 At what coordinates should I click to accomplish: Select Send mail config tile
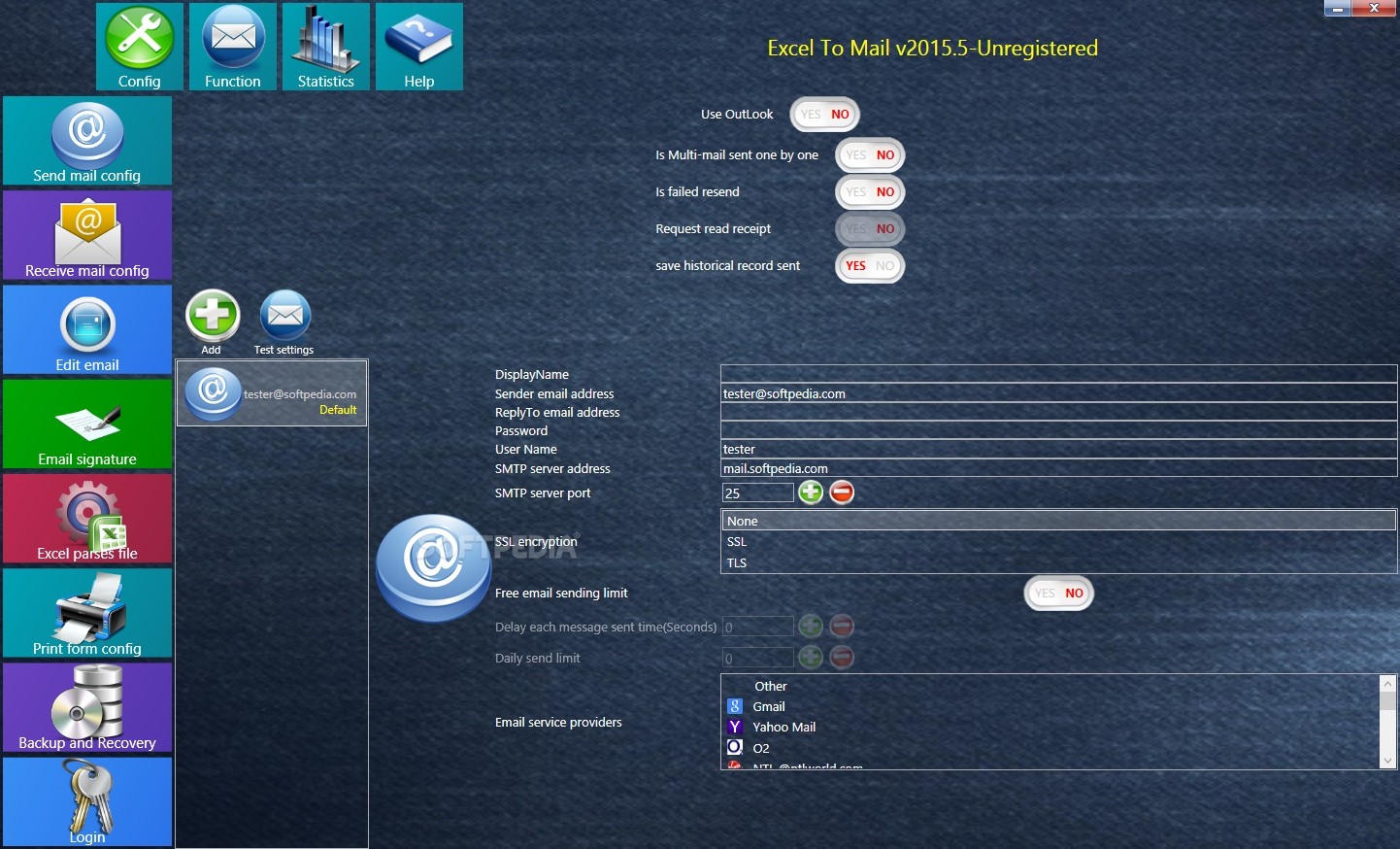tap(87, 141)
